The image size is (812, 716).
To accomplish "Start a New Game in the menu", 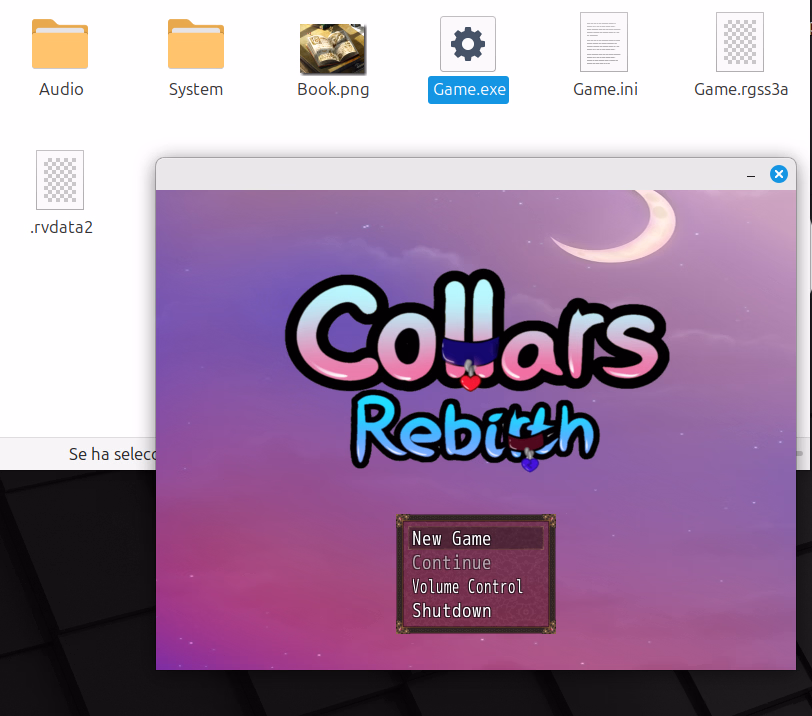I will pos(474,538).
